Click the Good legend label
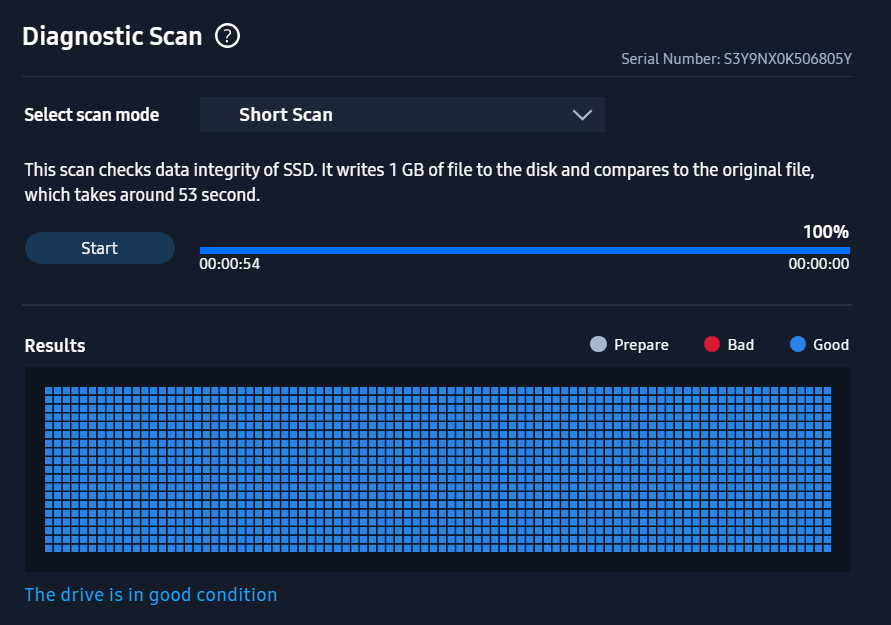Viewport: 891px width, 625px height. tap(831, 345)
